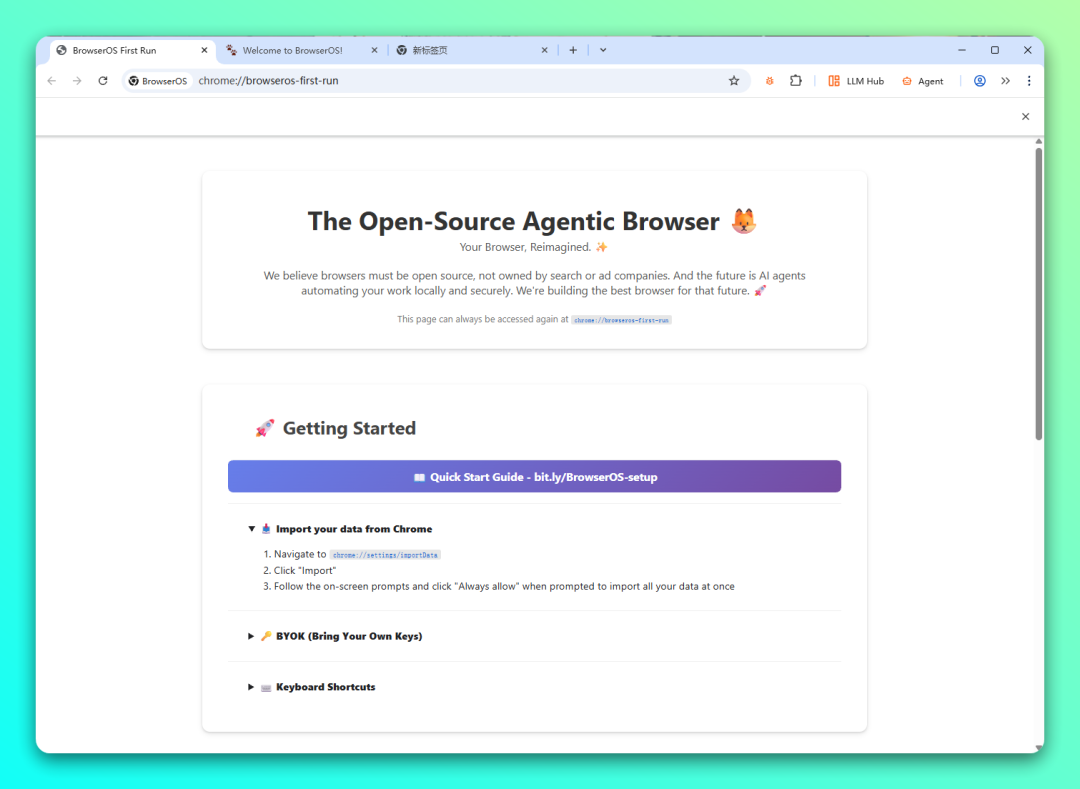Image resolution: width=1080 pixels, height=789 pixels.
Task: Reload the page with the refresh icon
Action: pos(103,81)
